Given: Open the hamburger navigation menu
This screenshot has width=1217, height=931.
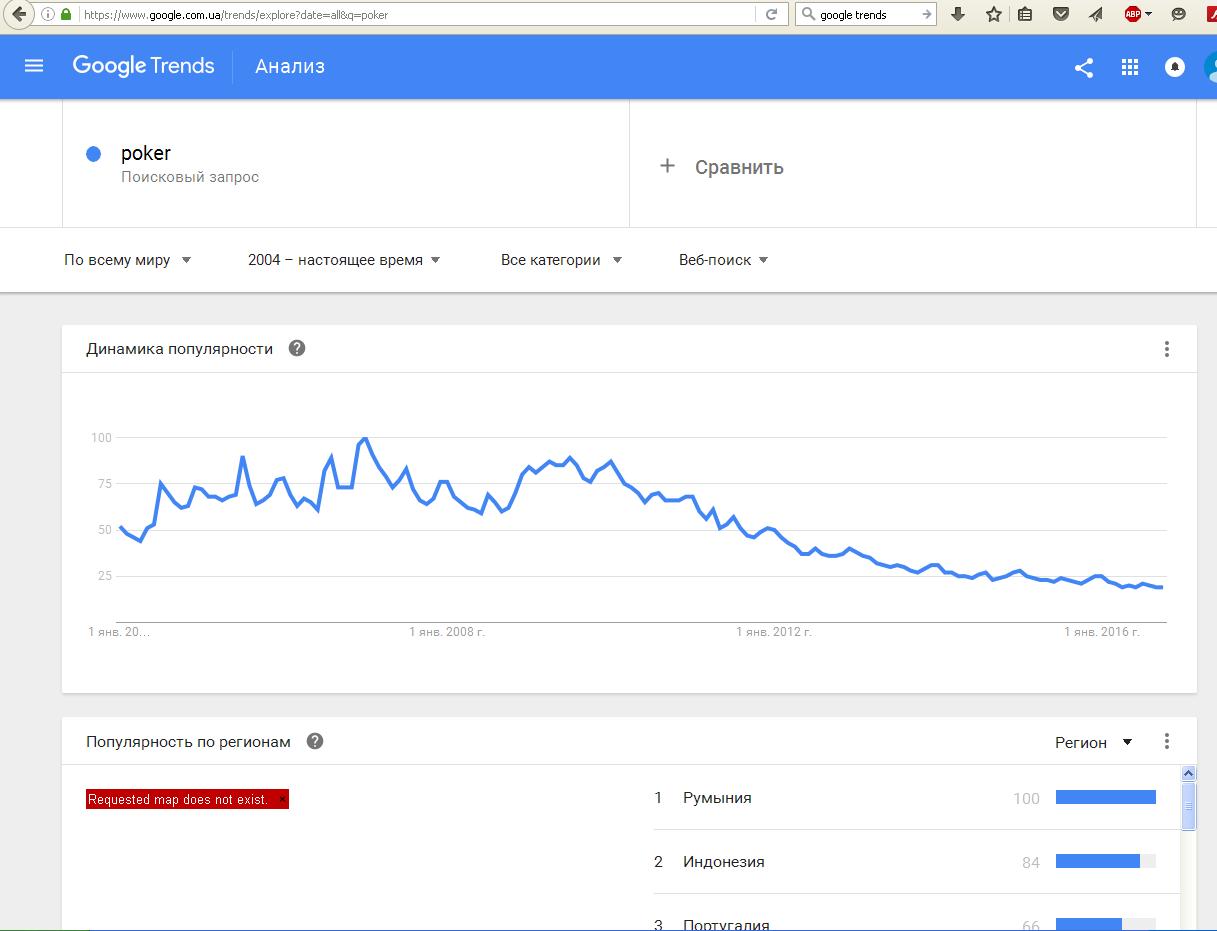Looking at the screenshot, I should (x=34, y=66).
